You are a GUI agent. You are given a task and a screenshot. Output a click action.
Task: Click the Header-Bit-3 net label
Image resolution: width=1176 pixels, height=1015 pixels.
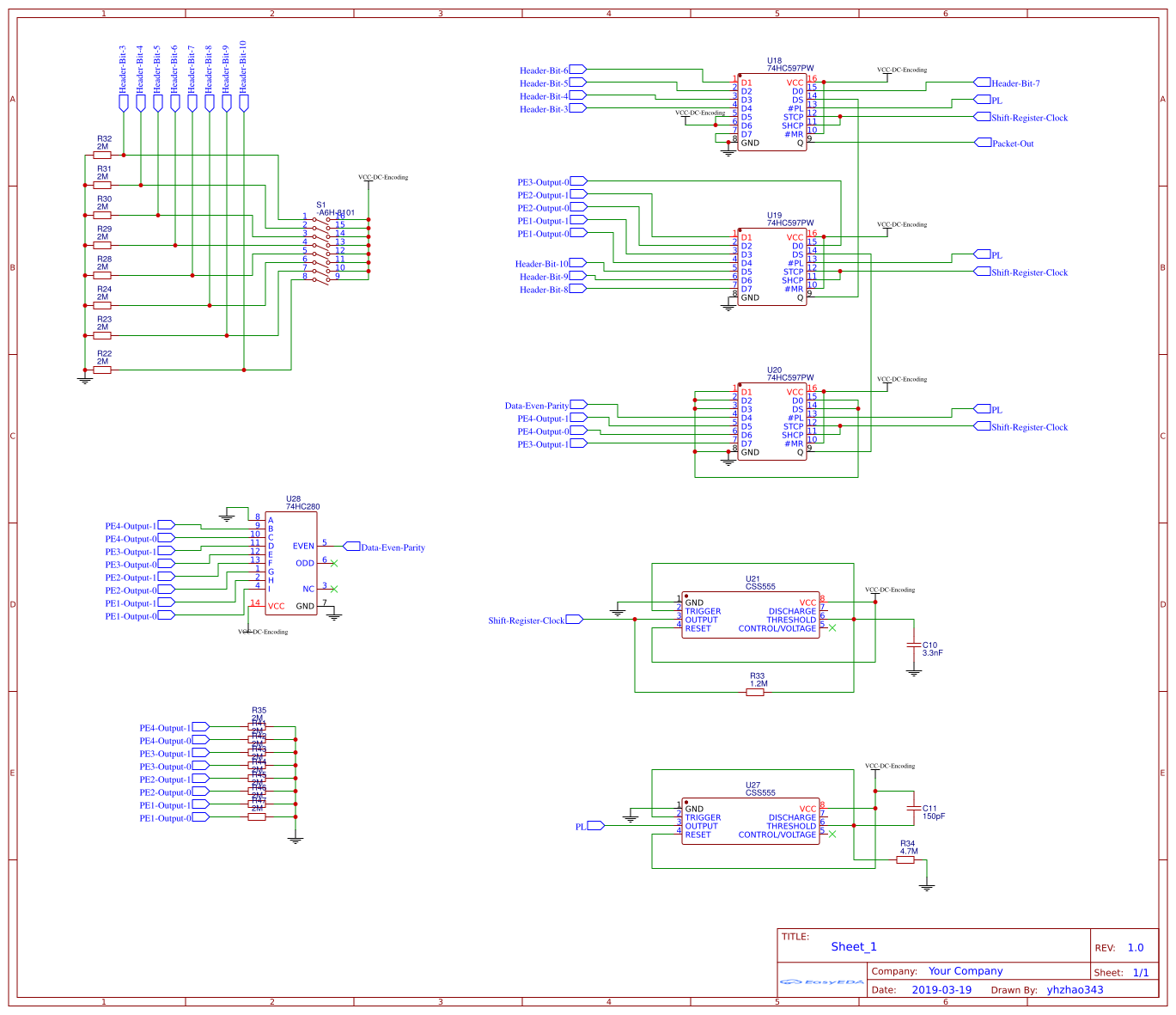coord(122,69)
